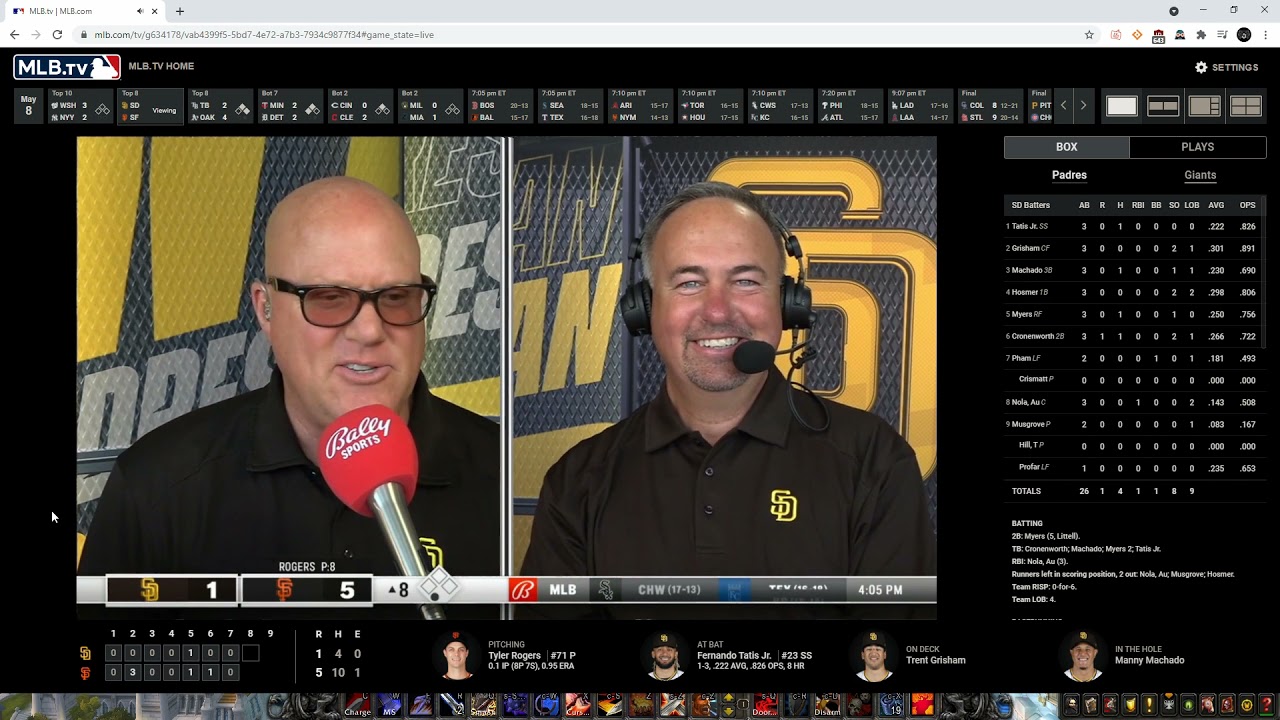Image resolution: width=1280 pixels, height=720 pixels.
Task: Reload the page
Action: (x=57, y=34)
